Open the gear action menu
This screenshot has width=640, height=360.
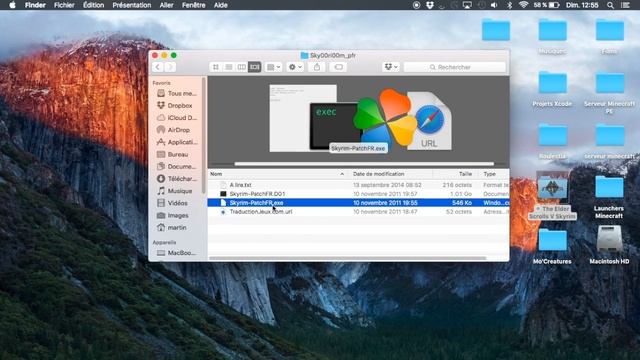tap(295, 67)
